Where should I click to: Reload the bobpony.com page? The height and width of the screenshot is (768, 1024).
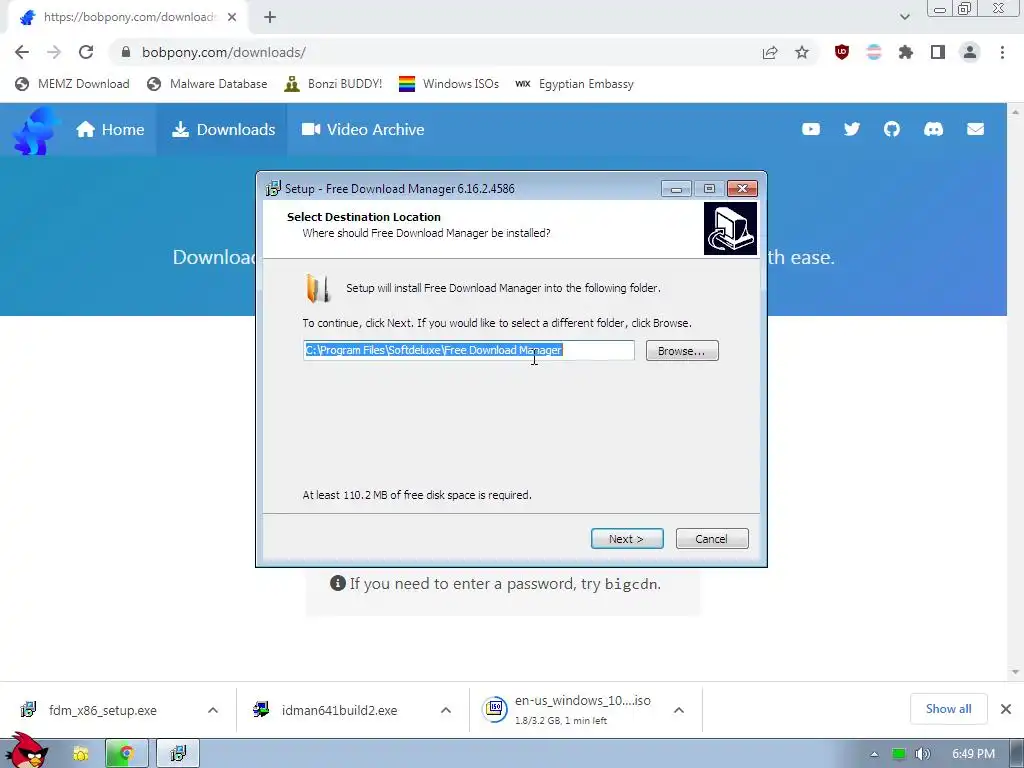click(86, 52)
